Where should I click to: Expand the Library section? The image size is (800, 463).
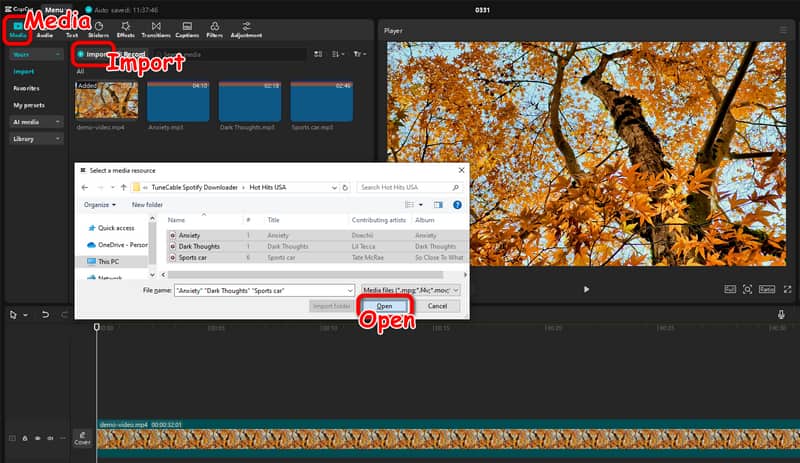[36, 139]
